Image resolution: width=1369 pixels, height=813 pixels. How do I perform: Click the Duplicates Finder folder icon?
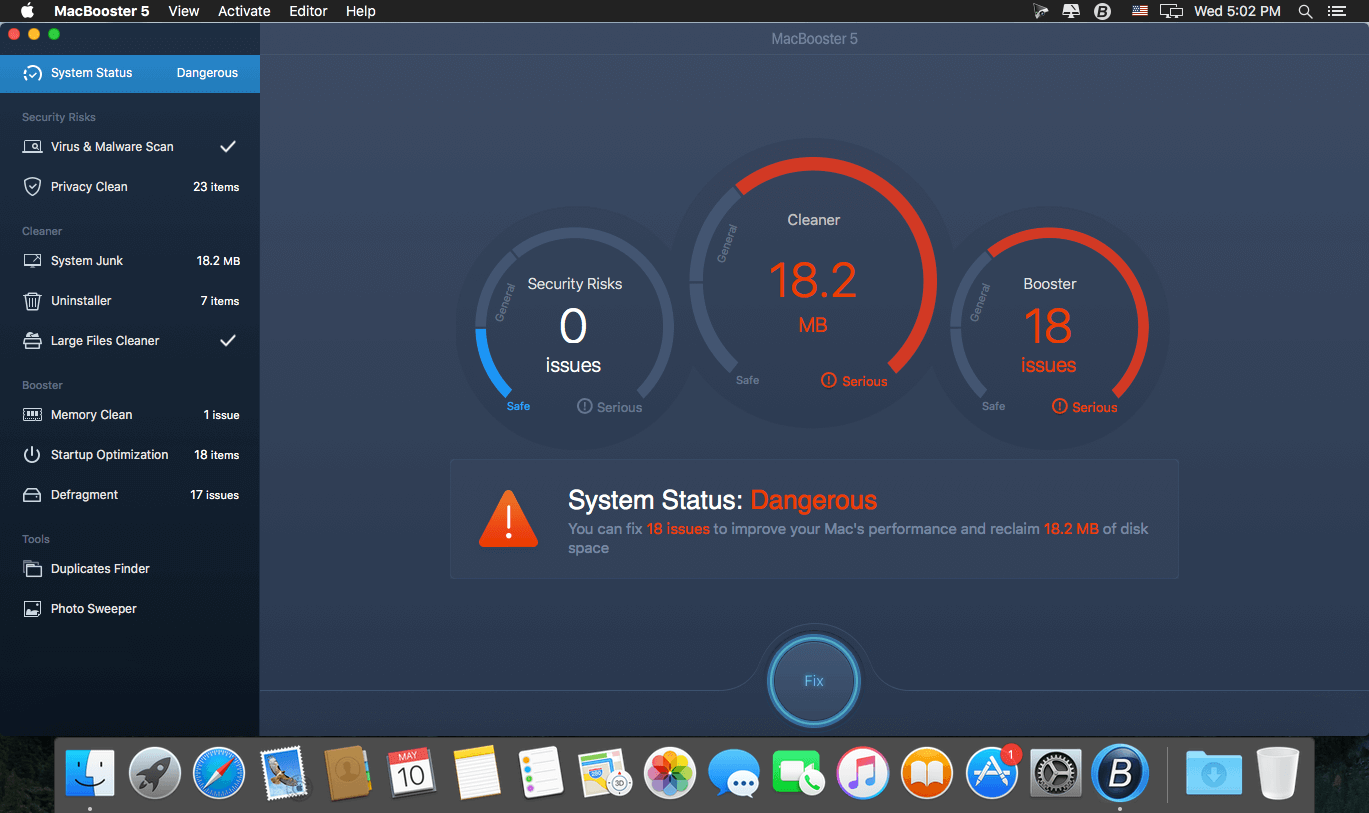tap(32, 569)
